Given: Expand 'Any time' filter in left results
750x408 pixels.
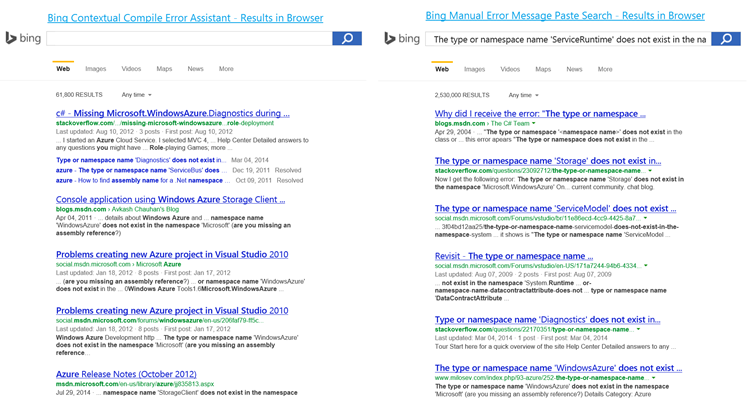Looking at the screenshot, I should (136, 95).
